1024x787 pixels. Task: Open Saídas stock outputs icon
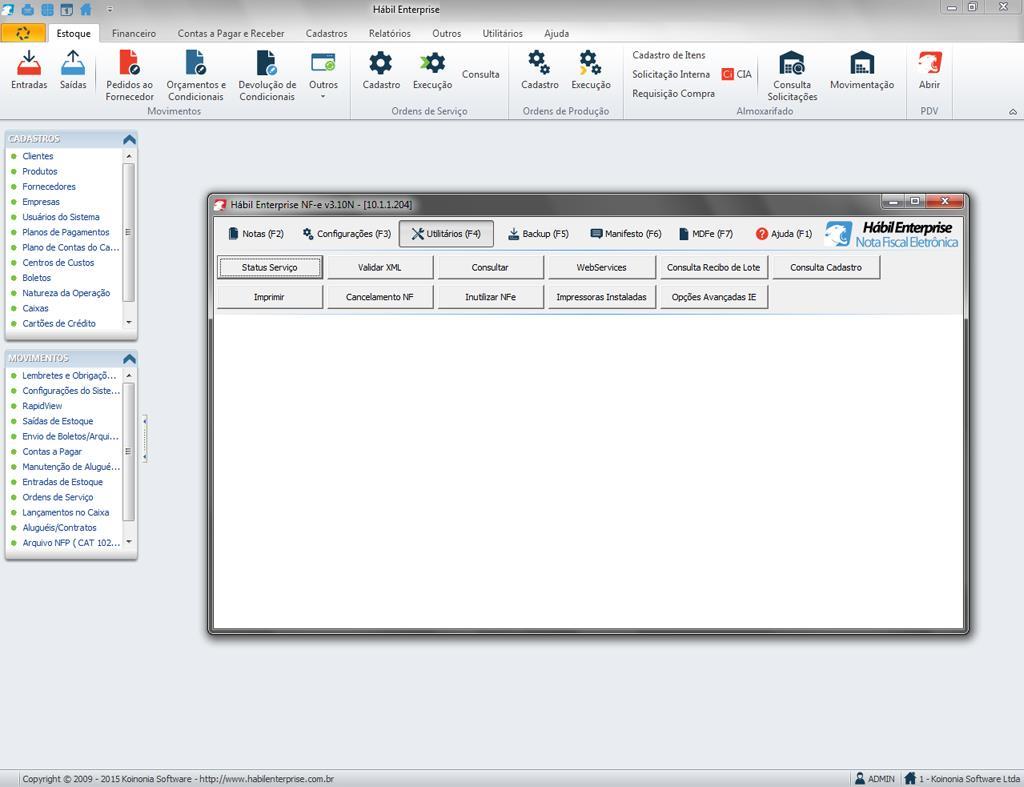click(72, 71)
